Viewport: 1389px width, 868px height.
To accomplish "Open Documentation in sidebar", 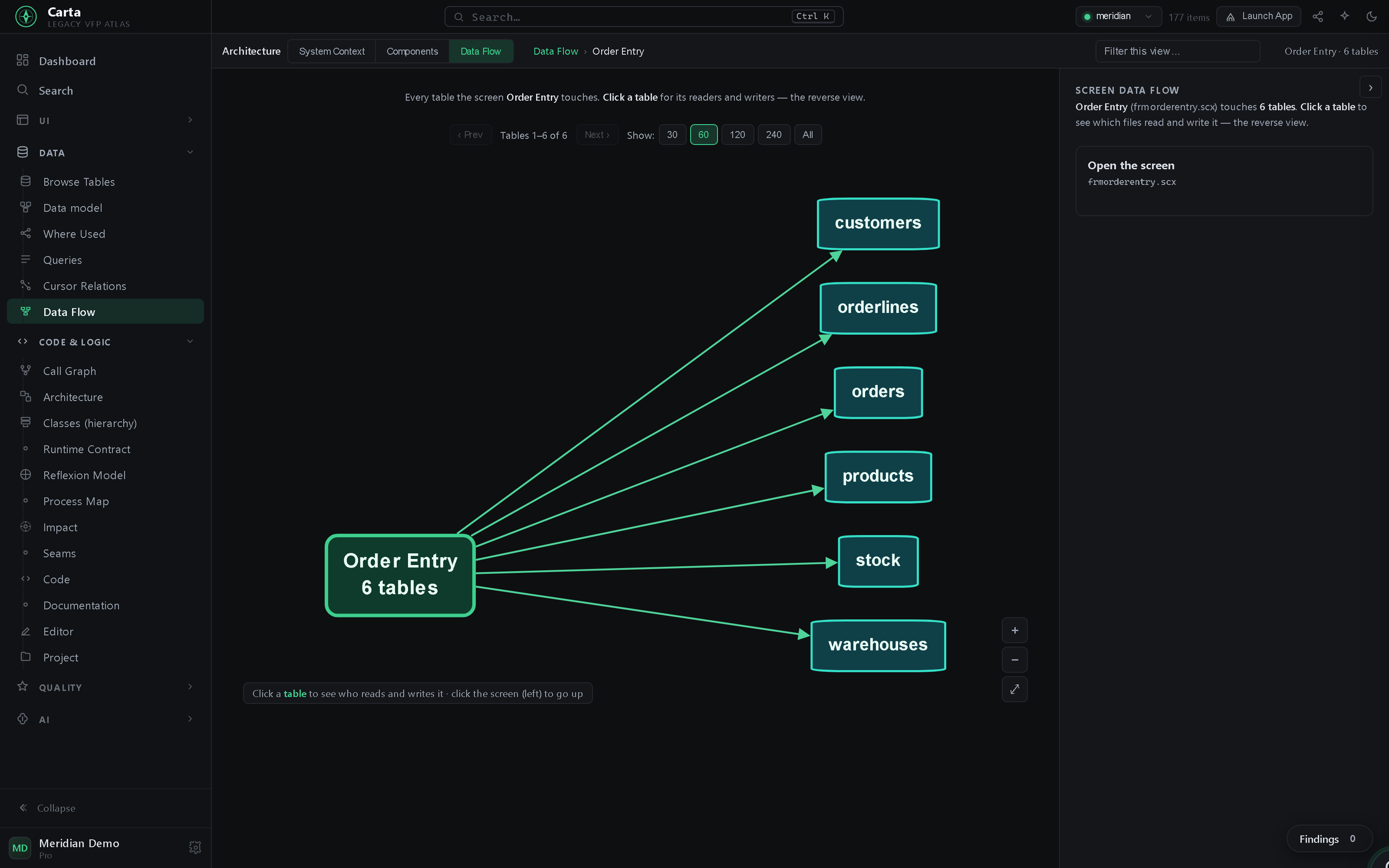I will pyautogui.click(x=105, y=605).
